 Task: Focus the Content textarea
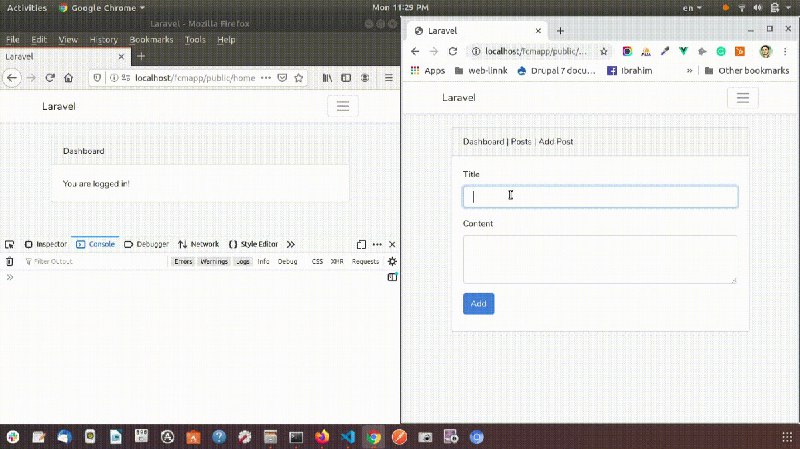[600, 259]
